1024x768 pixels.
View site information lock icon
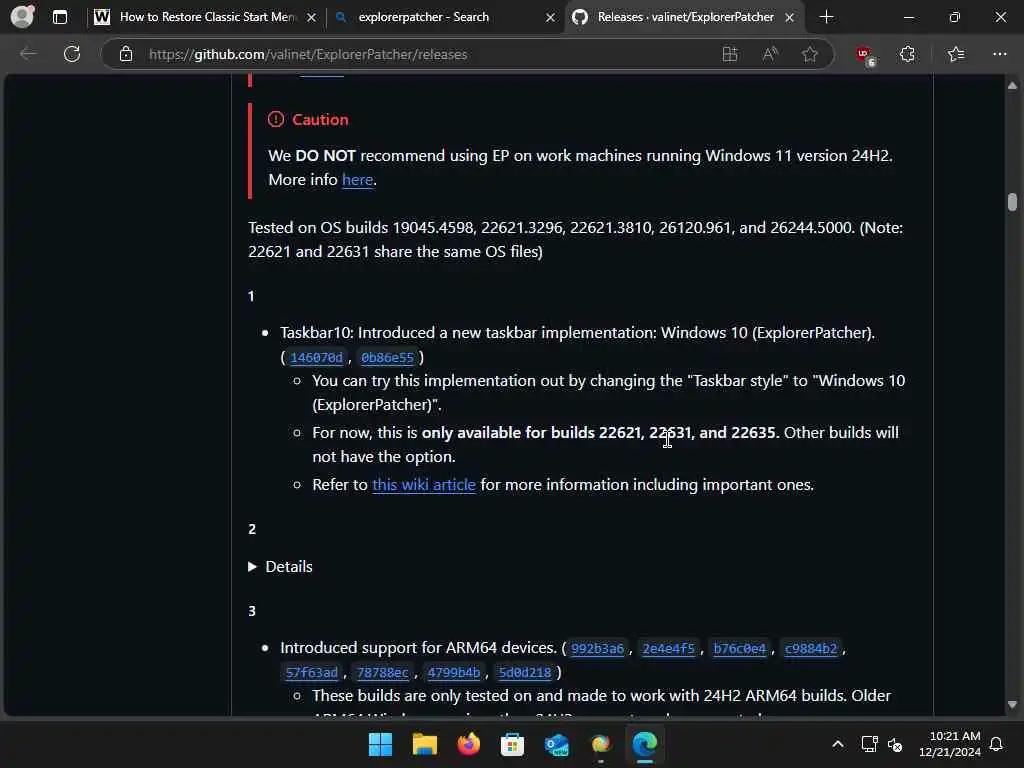[x=126, y=54]
